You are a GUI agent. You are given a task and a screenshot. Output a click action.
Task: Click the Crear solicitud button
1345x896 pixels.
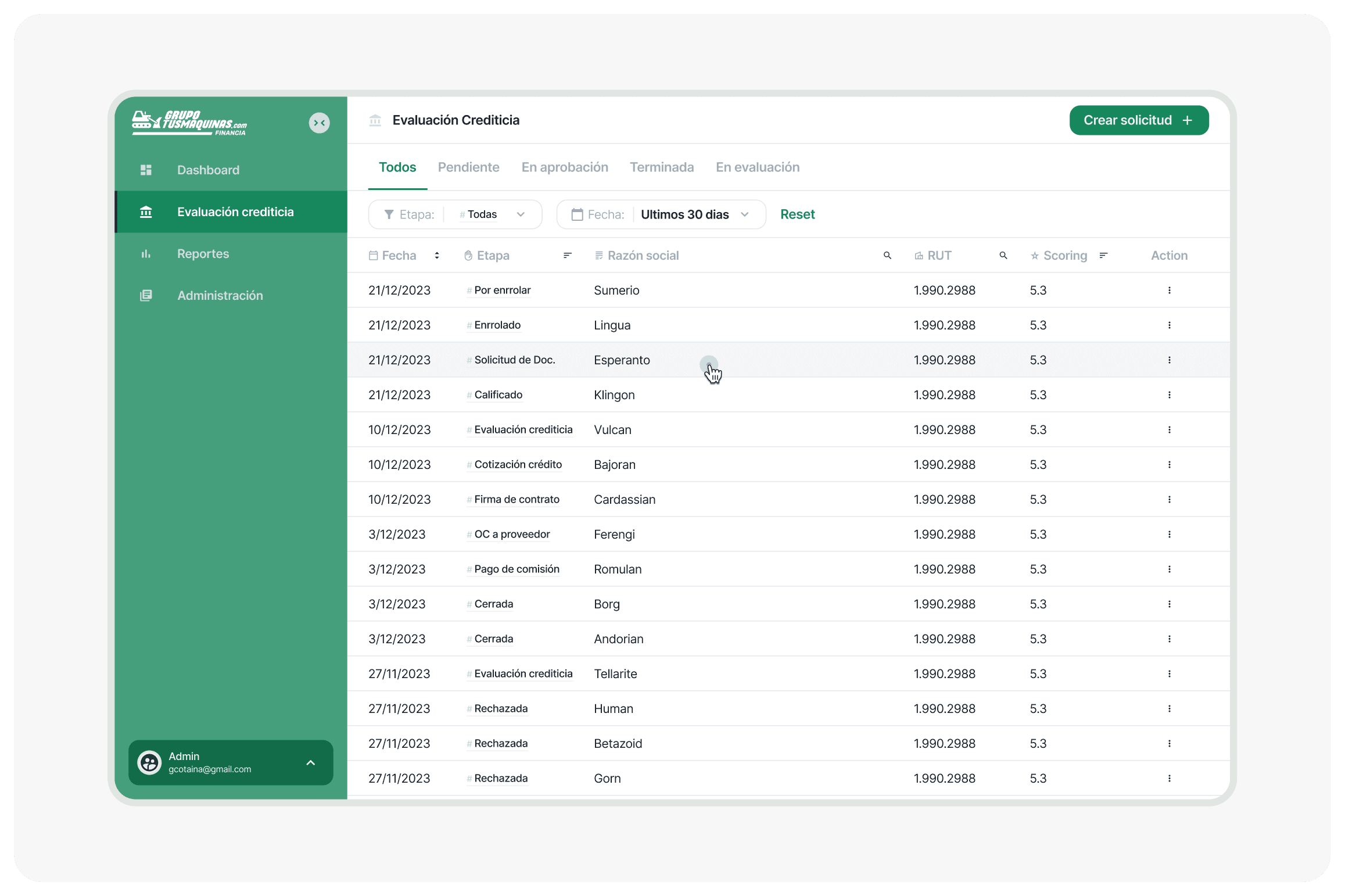[1138, 120]
